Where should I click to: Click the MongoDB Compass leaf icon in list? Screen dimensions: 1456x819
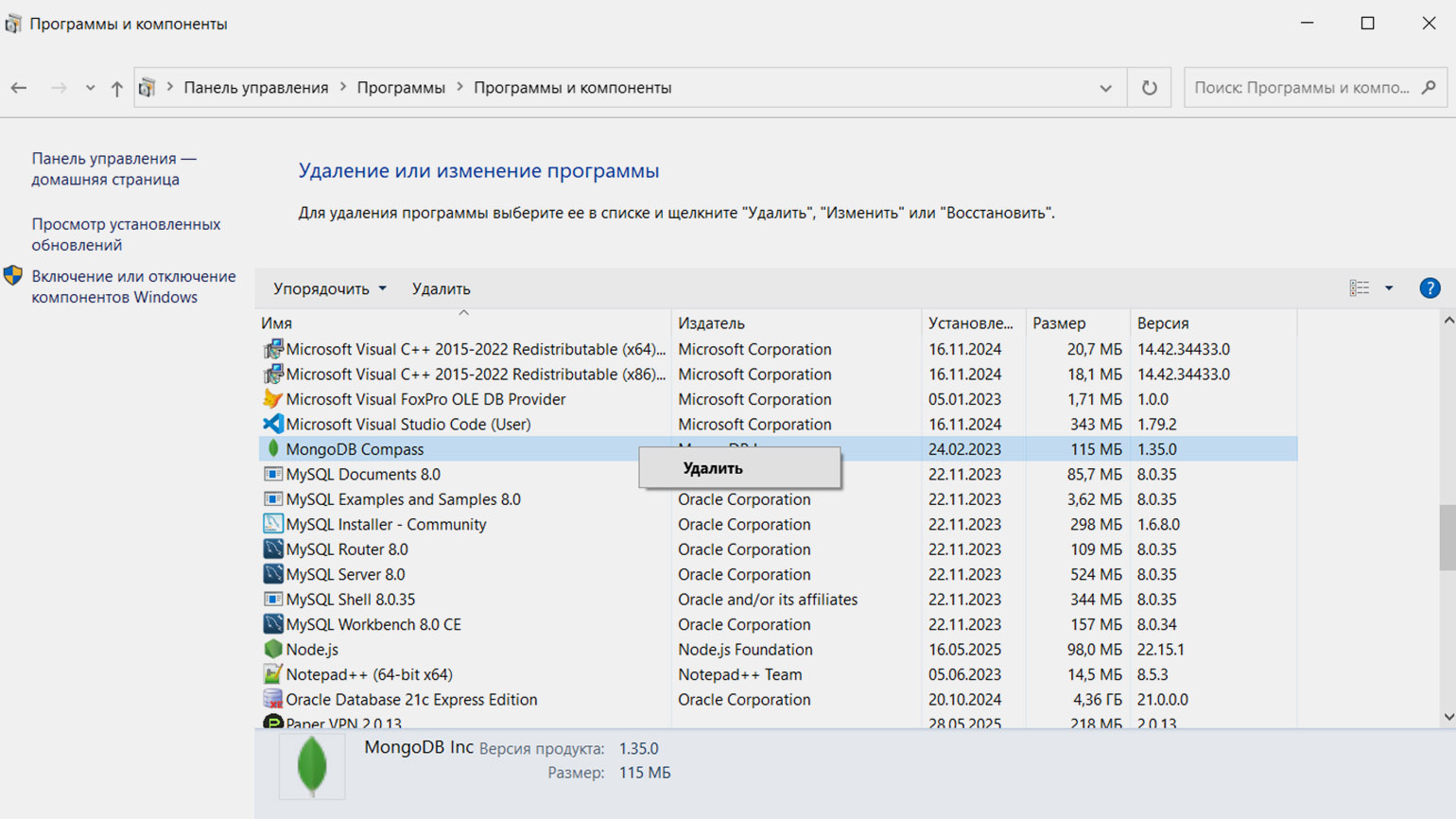coord(273,448)
